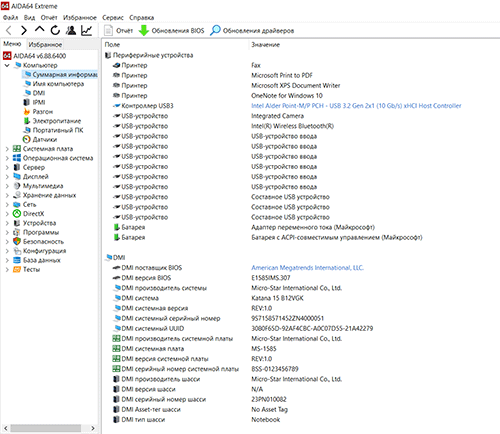
Task: Switch to the Меню tab
Action: [12, 44]
